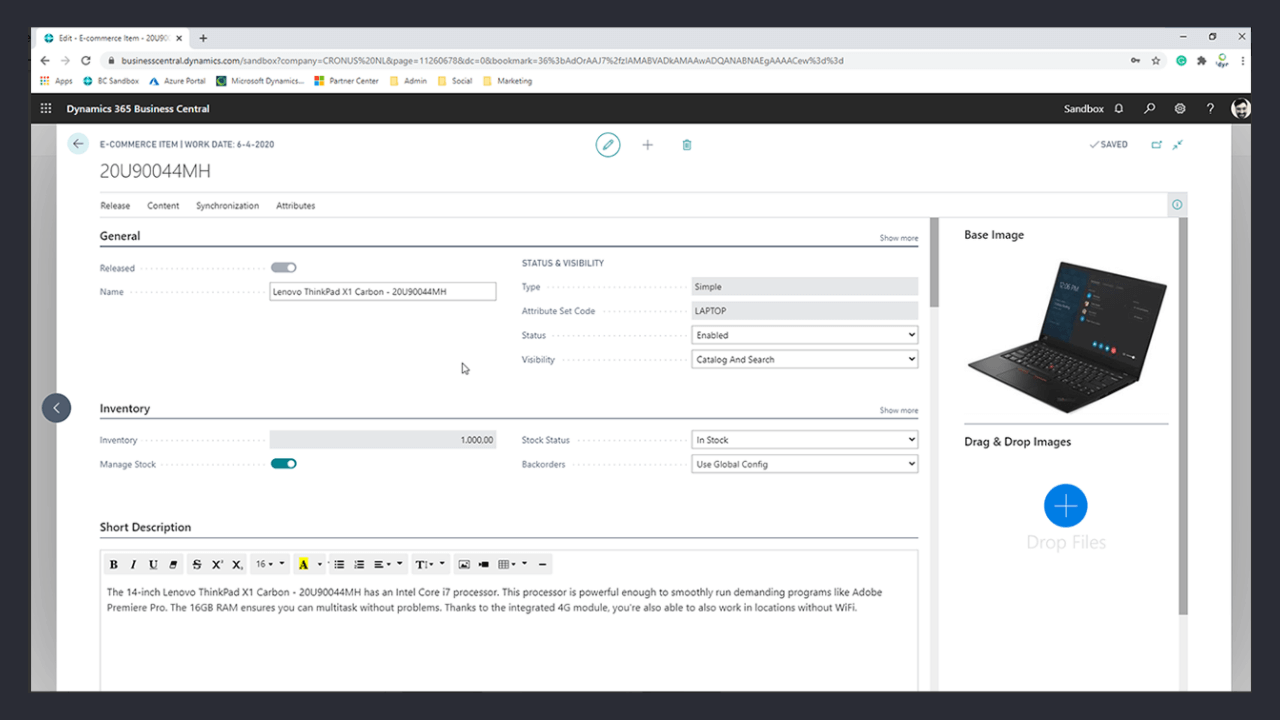Open notifications bell icon
Viewport: 1280px width, 720px height.
point(1119,109)
